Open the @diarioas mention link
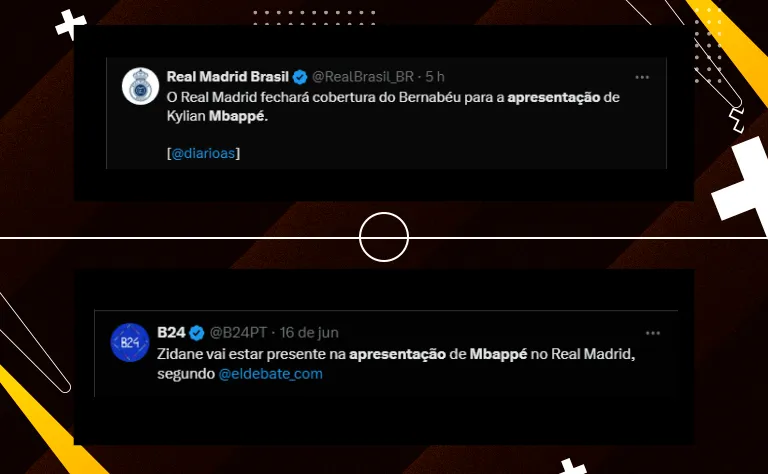The height and width of the screenshot is (474, 768). (x=203, y=153)
